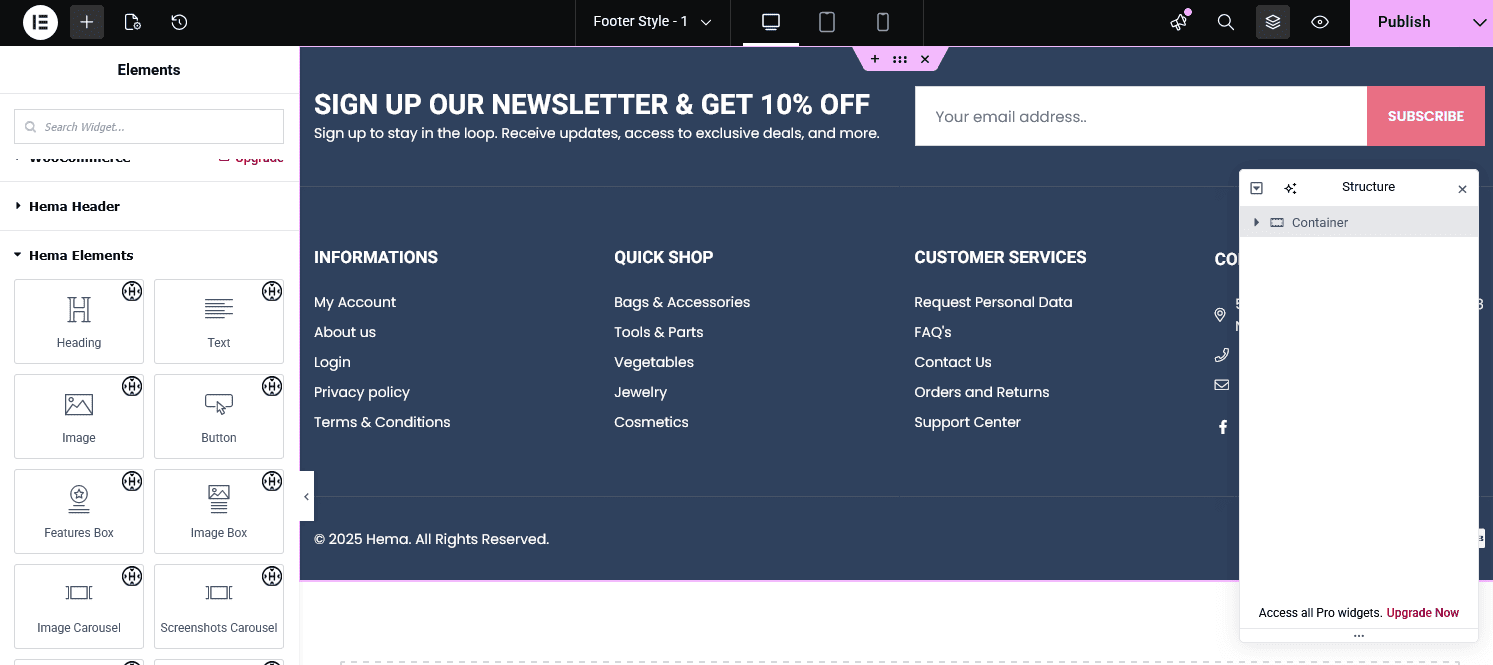
Task: Switch to Tablet responsive view
Action: coord(827,22)
